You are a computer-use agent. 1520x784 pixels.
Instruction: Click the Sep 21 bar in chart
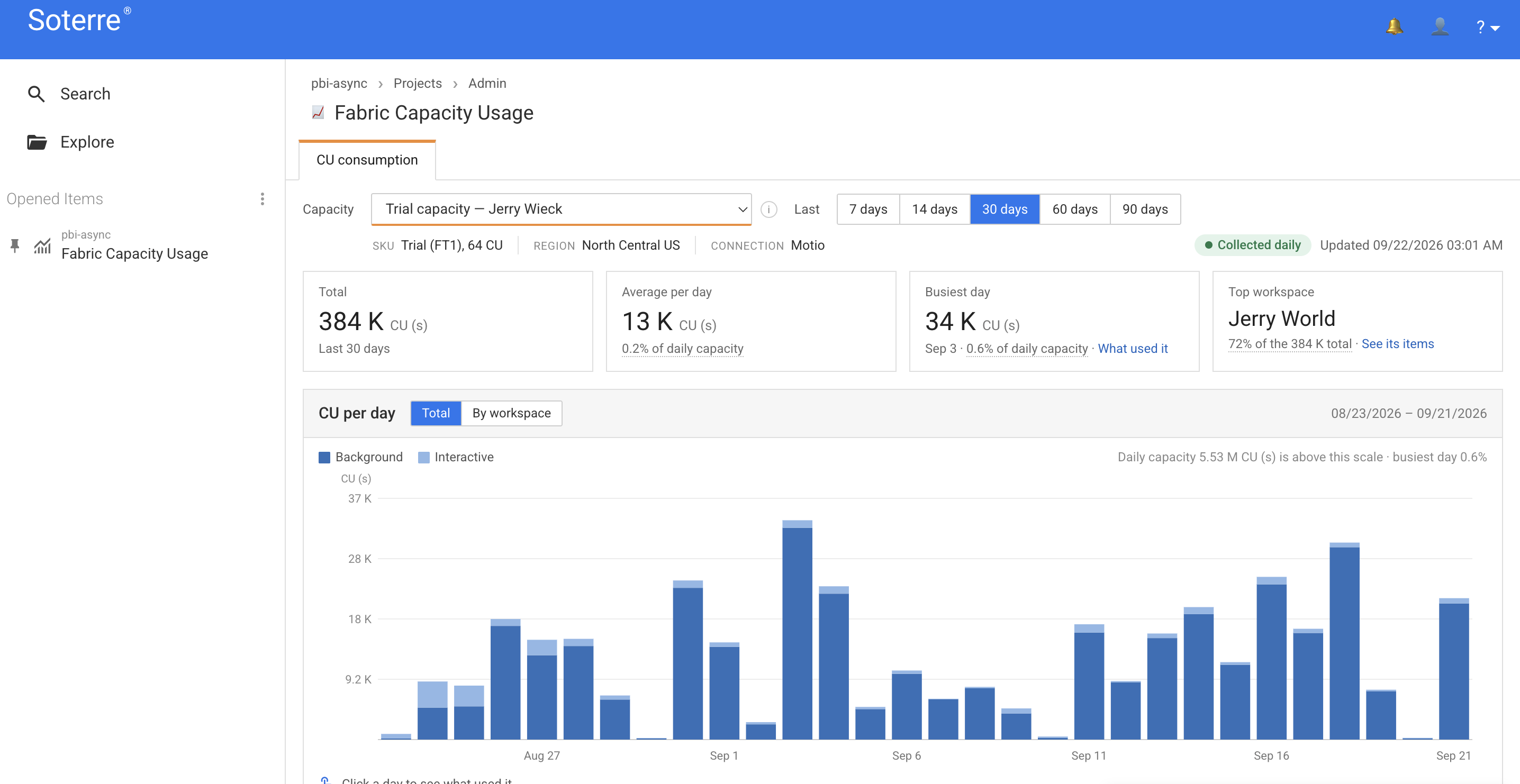coord(1453,668)
